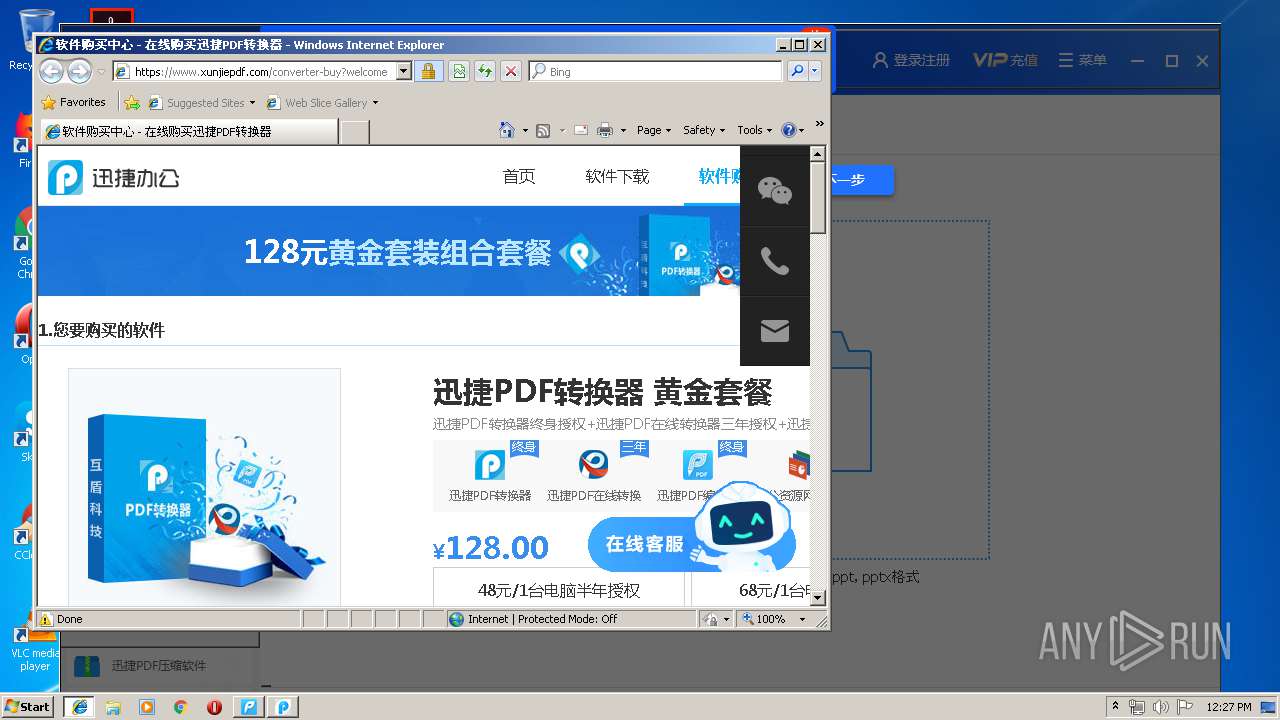
Task: Refresh the page with the green arrows
Action: click(x=484, y=71)
